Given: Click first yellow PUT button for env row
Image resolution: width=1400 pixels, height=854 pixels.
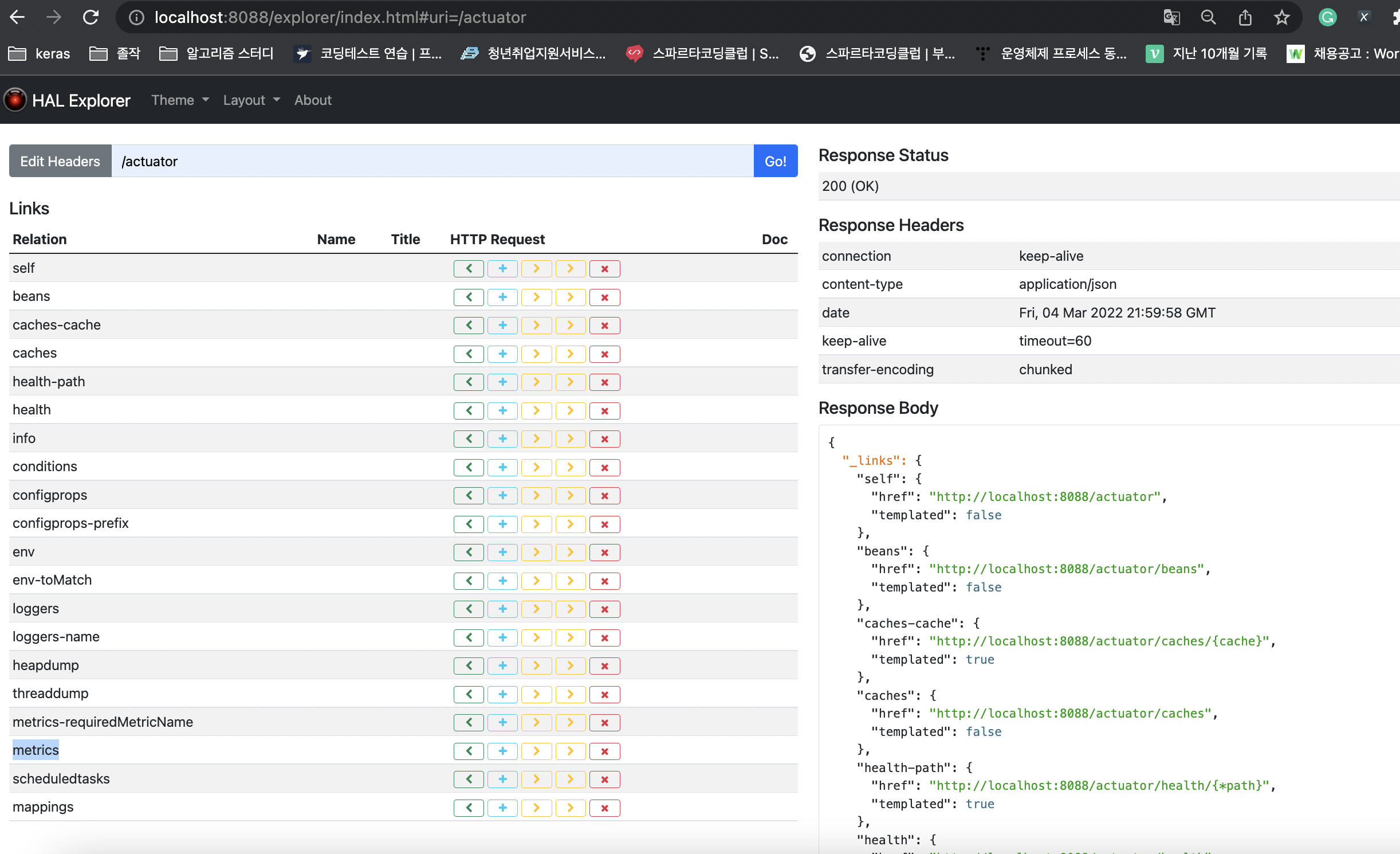Looking at the screenshot, I should pyautogui.click(x=536, y=552).
